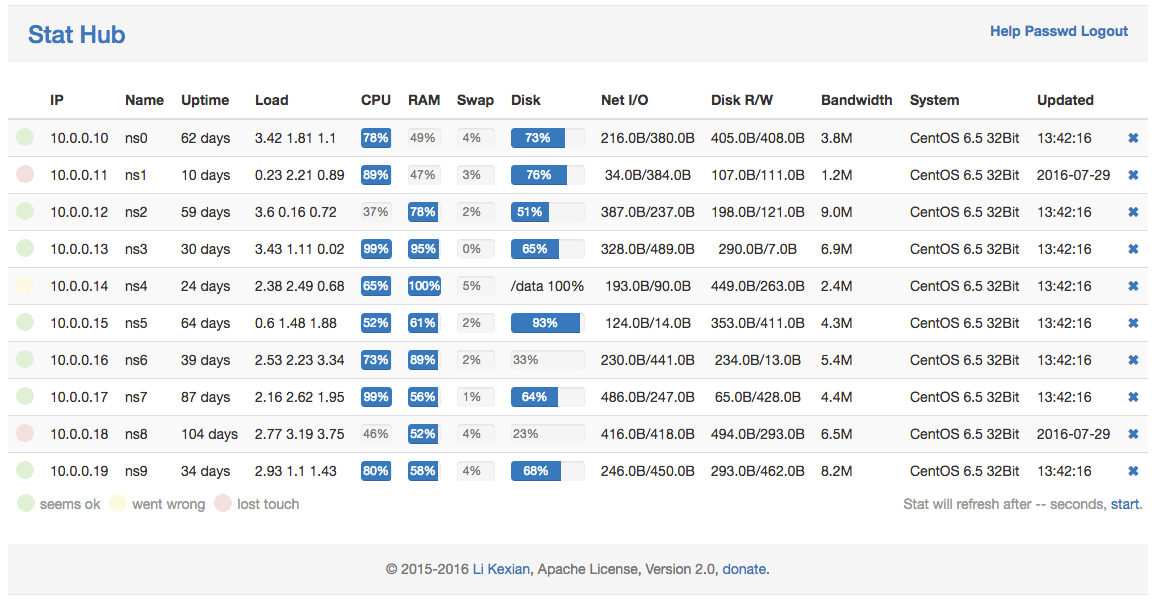Open the Help page
The width and height of the screenshot is (1156, 600).
(1004, 31)
